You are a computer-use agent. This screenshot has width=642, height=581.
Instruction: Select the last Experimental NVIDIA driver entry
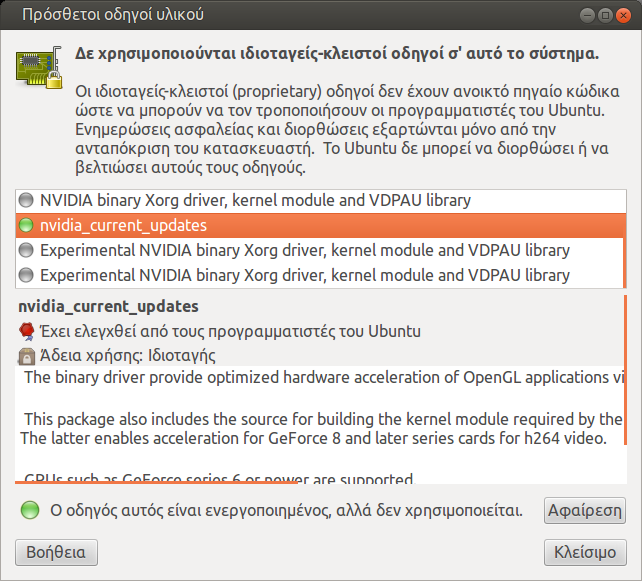(305, 275)
